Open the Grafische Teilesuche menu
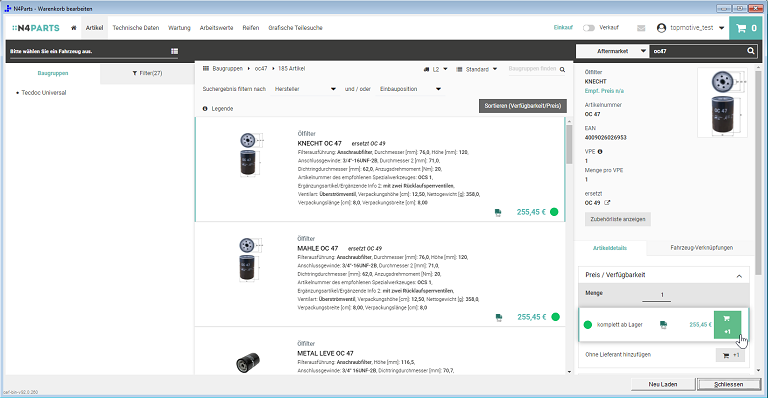Screen dimensions: 768x398 coord(295,28)
